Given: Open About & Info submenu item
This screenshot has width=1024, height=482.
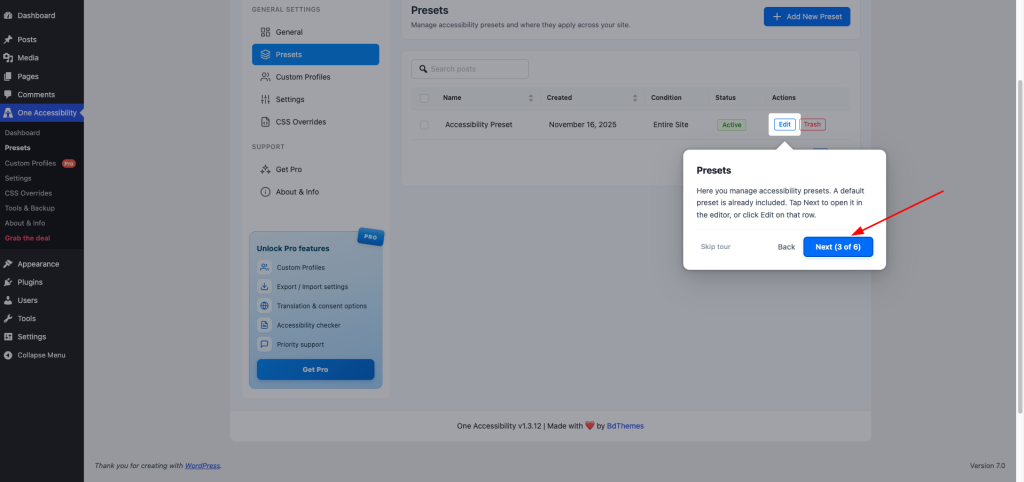Looking at the screenshot, I should click(x=25, y=223).
